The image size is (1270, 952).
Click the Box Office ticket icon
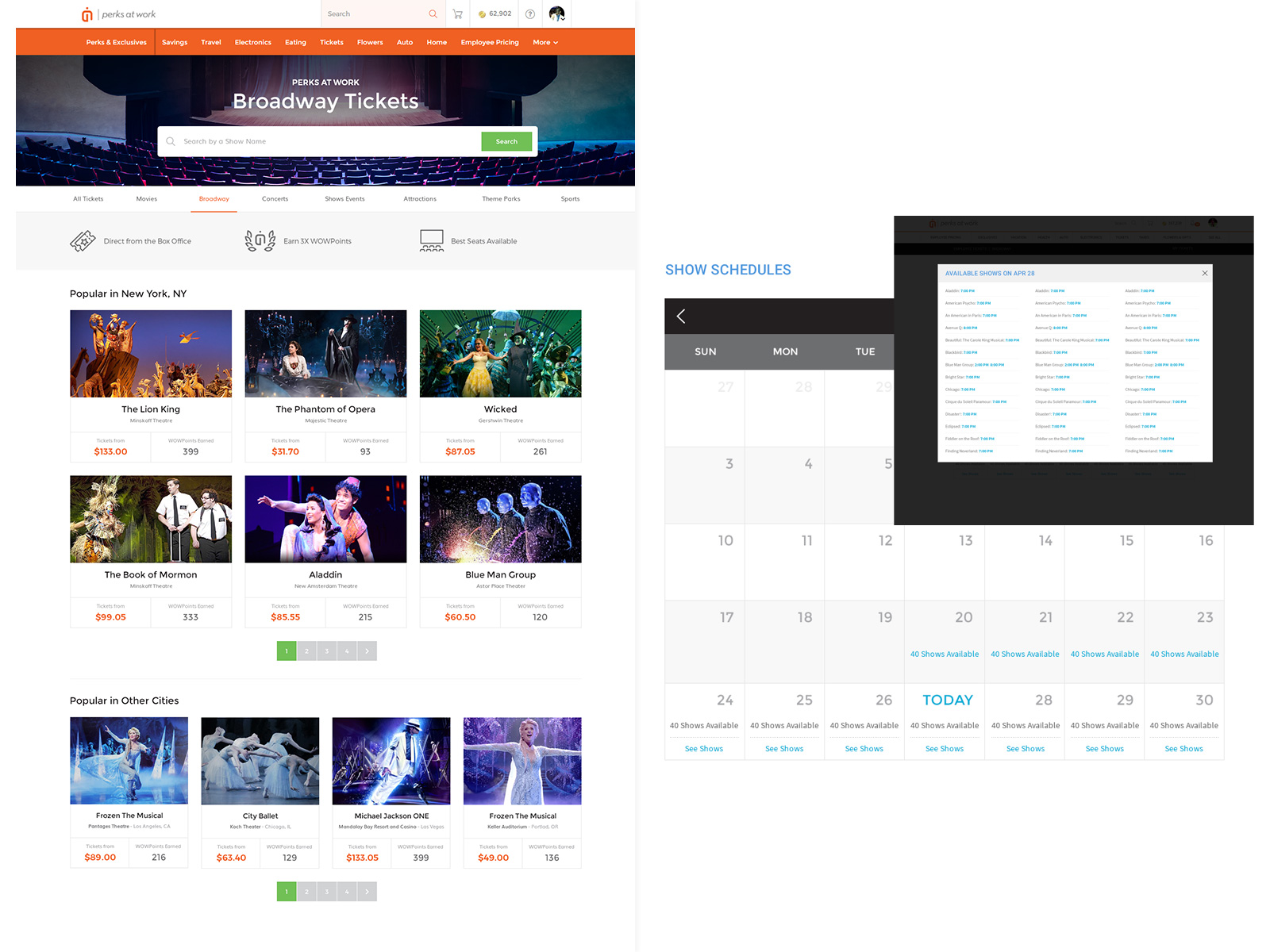point(83,241)
